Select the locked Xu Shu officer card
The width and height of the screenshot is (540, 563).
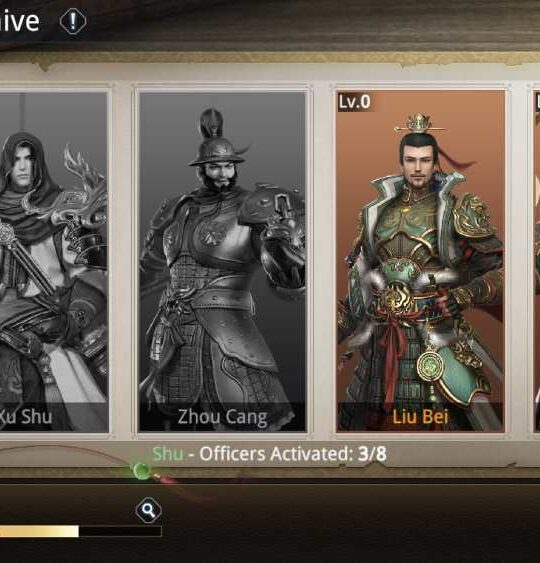pyautogui.click(x=53, y=261)
